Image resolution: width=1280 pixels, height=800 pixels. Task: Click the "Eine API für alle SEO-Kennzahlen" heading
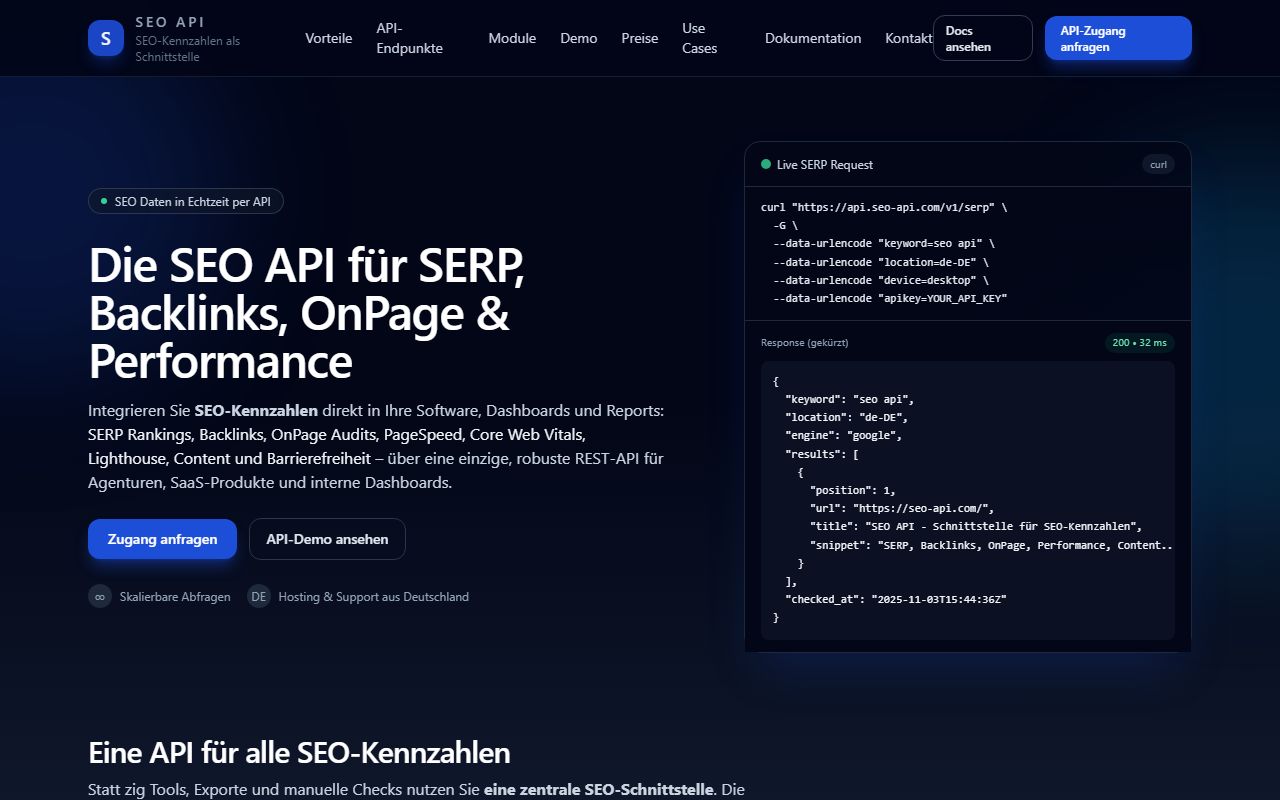click(299, 752)
